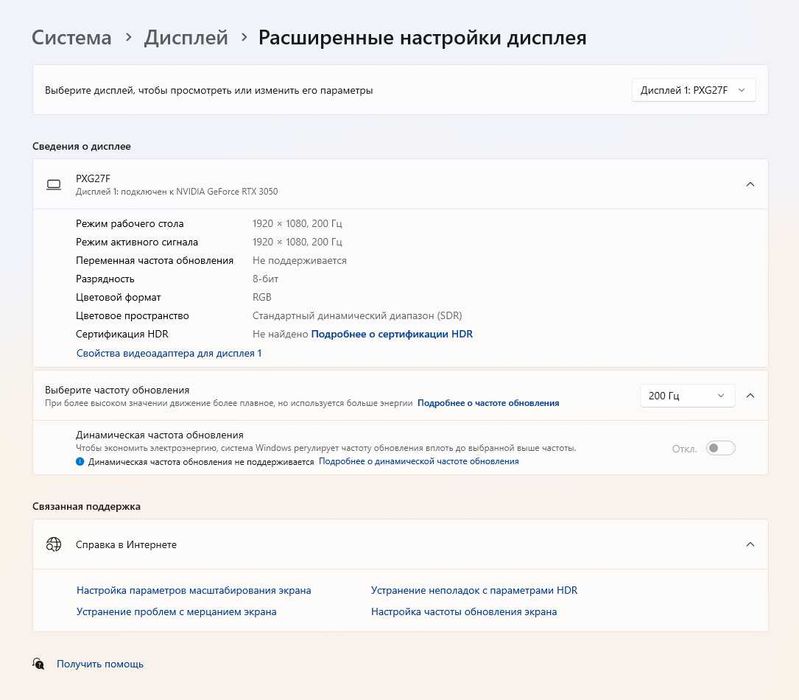Viewport: 799px width, 700px height.
Task: Click the RGB color format value
Action: click(x=262, y=297)
